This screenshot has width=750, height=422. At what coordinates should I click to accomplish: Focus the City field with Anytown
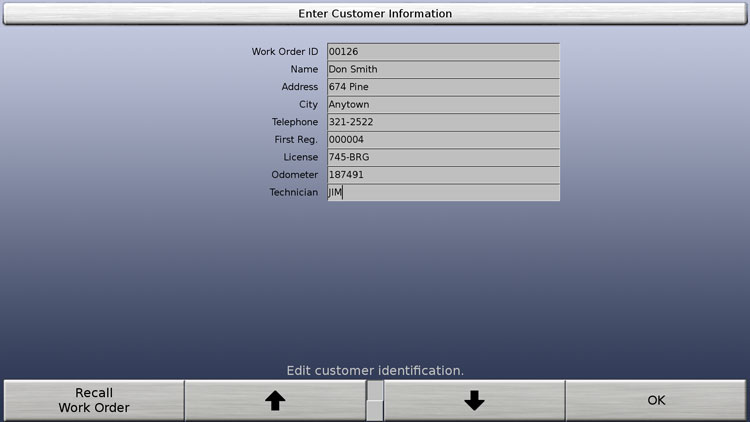[442, 105]
